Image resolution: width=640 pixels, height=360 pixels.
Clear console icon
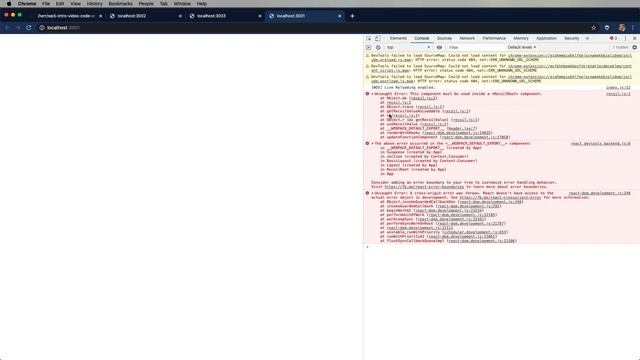coord(378,47)
